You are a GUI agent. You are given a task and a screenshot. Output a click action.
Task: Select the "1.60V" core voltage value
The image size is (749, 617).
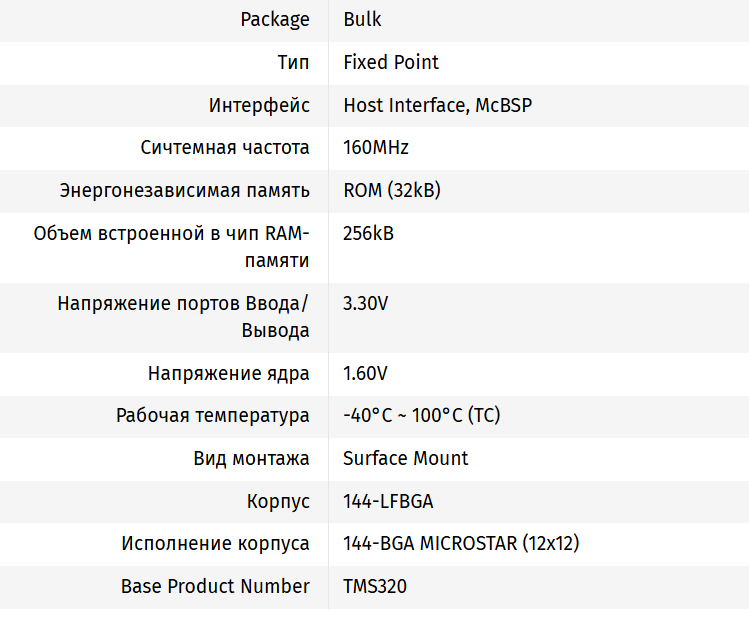(x=365, y=374)
